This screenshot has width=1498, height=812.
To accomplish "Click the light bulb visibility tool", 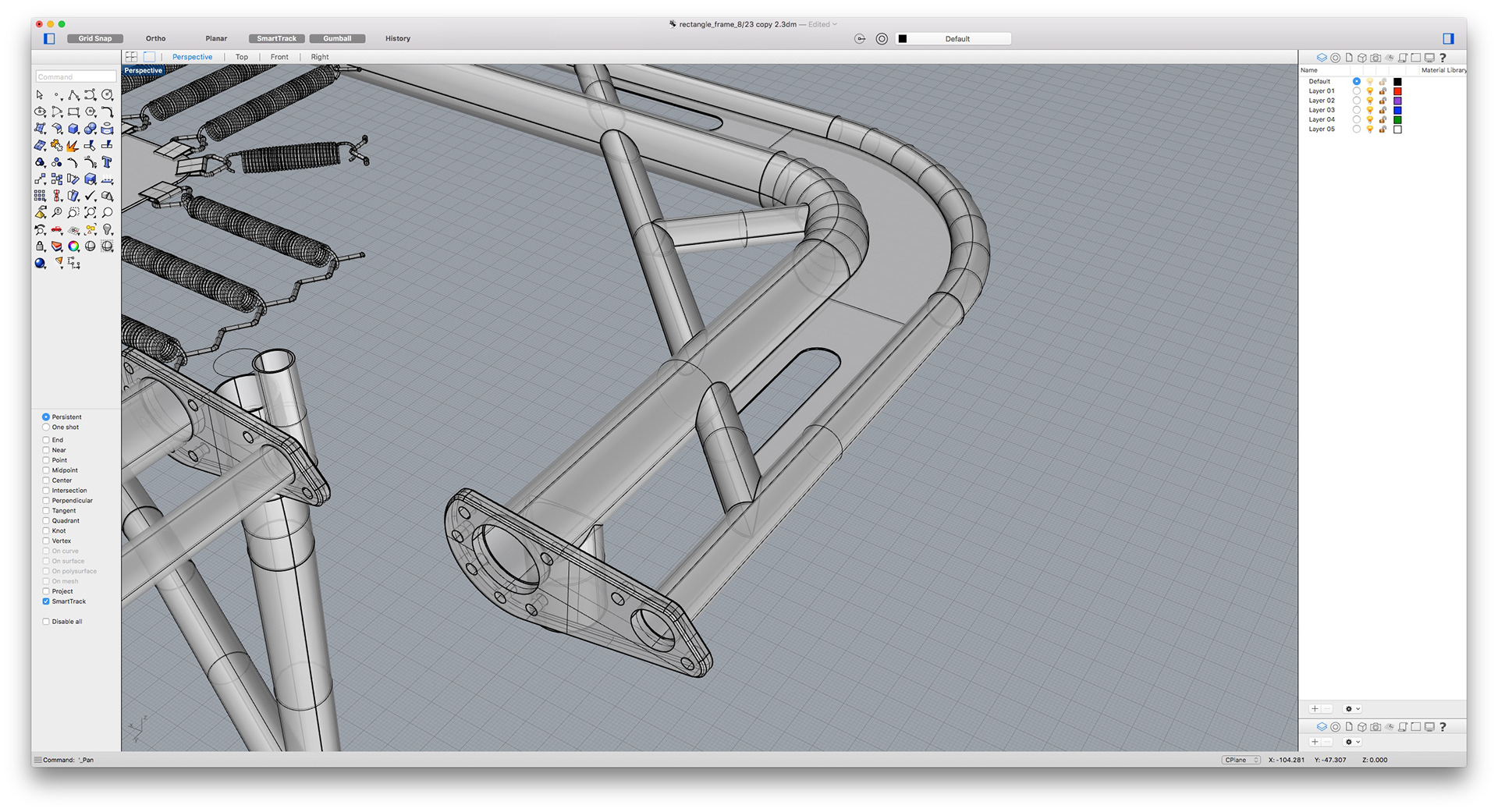I will (x=108, y=229).
